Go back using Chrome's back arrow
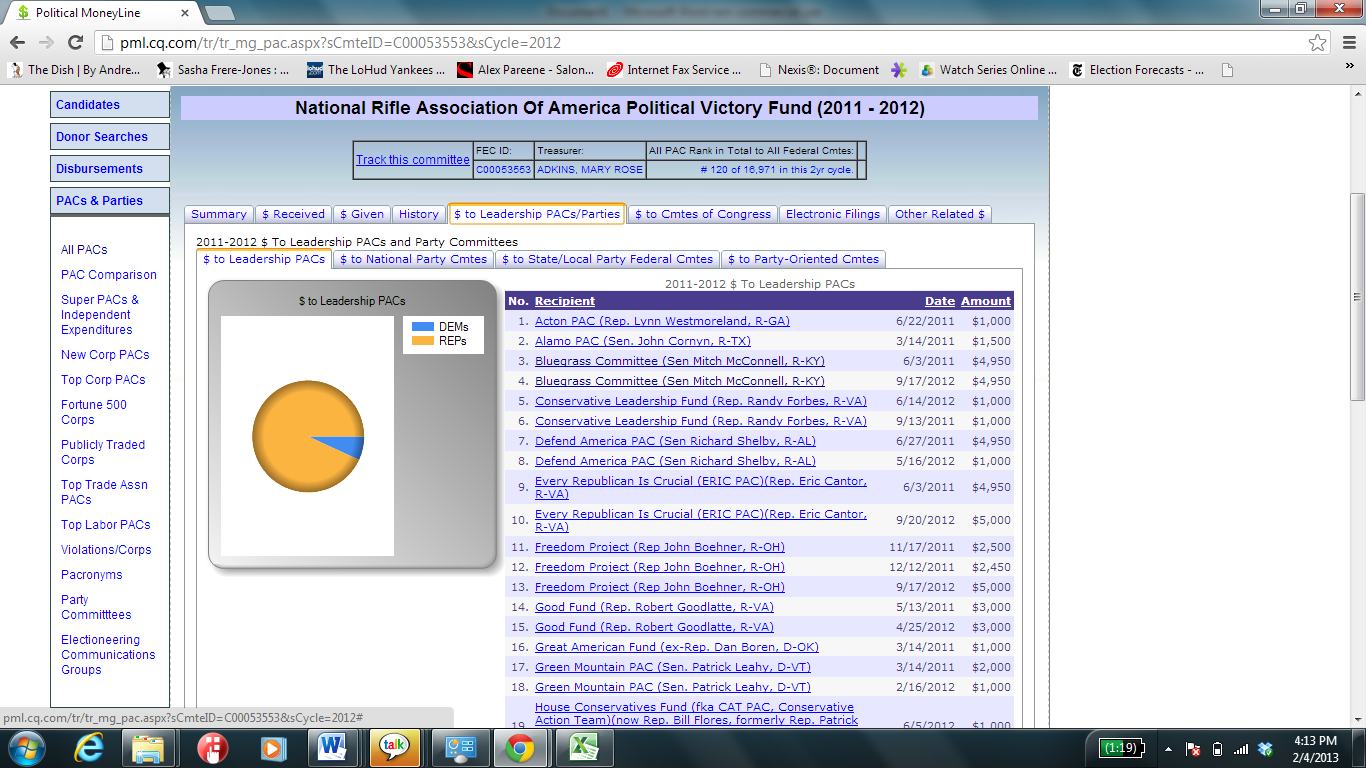Viewport: 1366px width, 768px height. tap(17, 43)
